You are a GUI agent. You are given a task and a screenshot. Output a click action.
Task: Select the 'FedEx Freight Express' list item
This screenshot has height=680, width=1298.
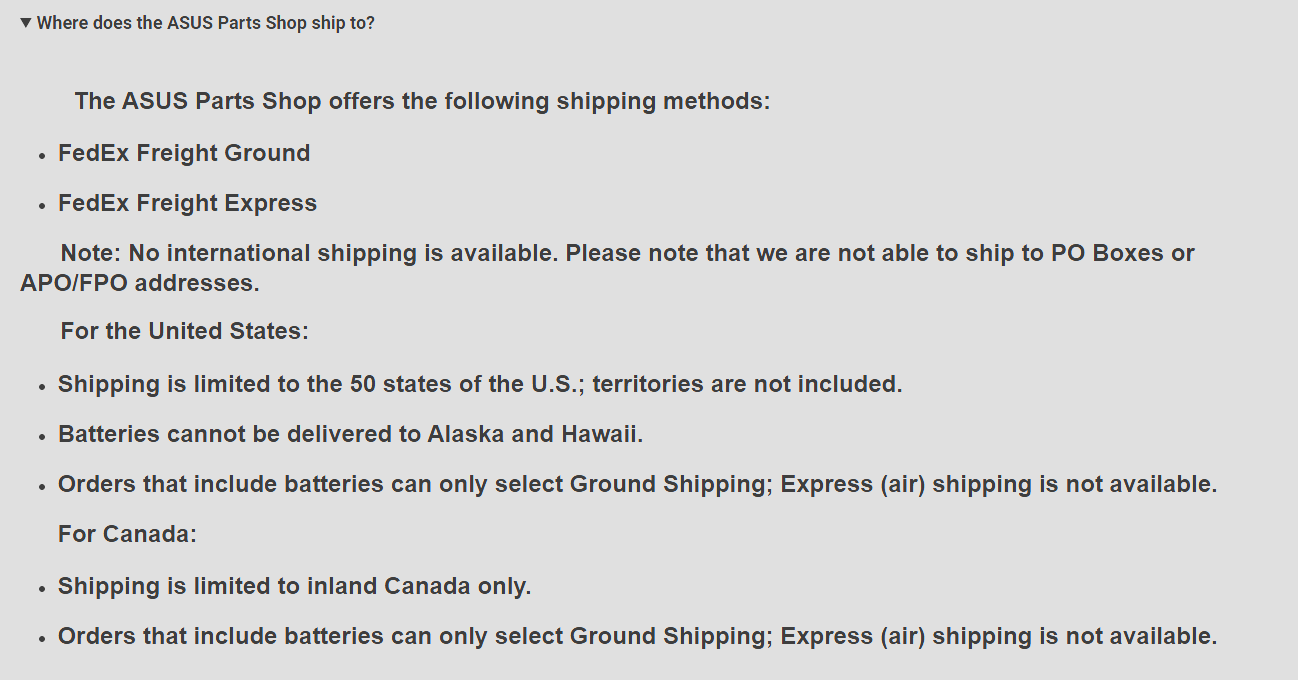(x=187, y=203)
